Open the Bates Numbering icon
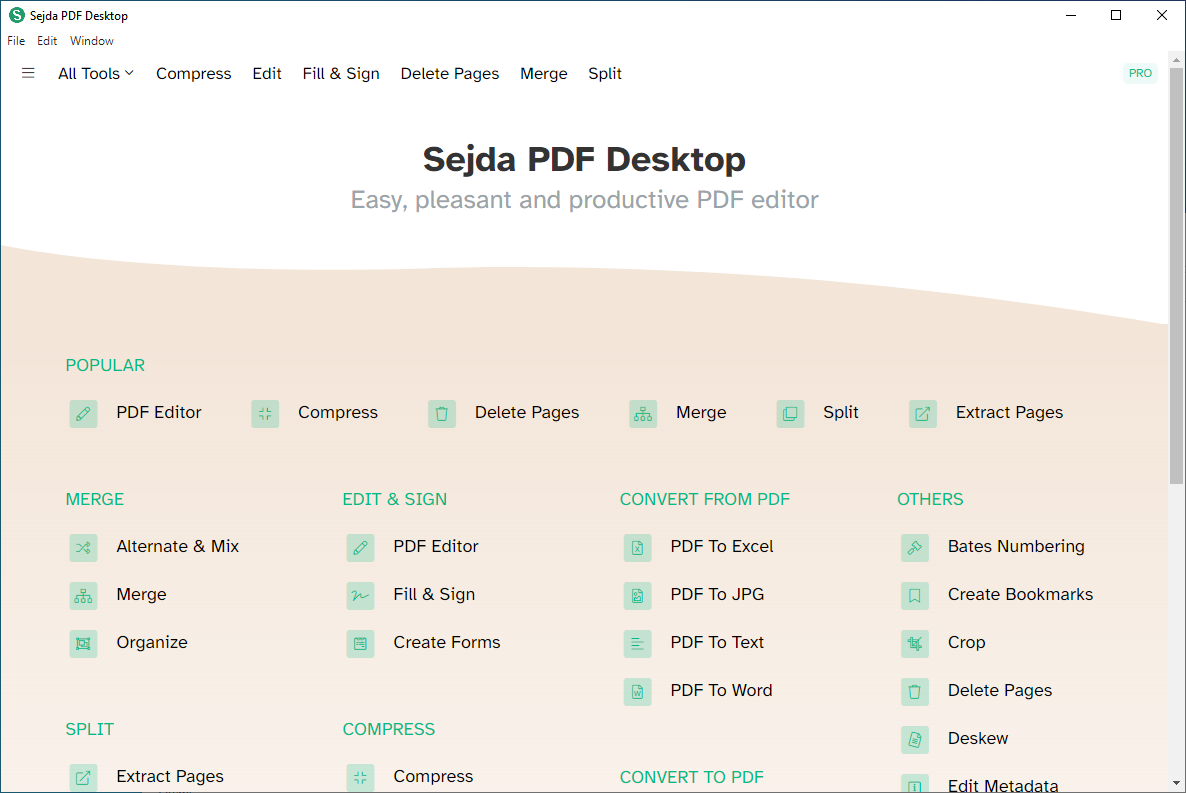 coord(914,548)
